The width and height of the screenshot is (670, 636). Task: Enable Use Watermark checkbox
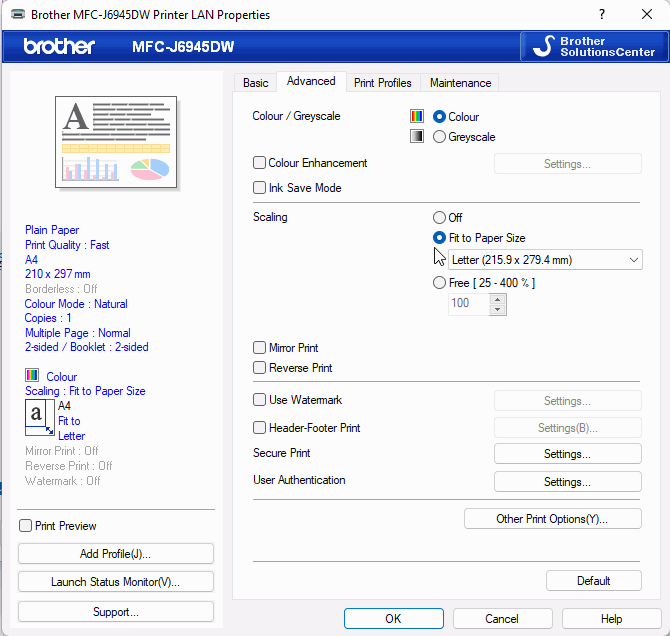point(259,400)
